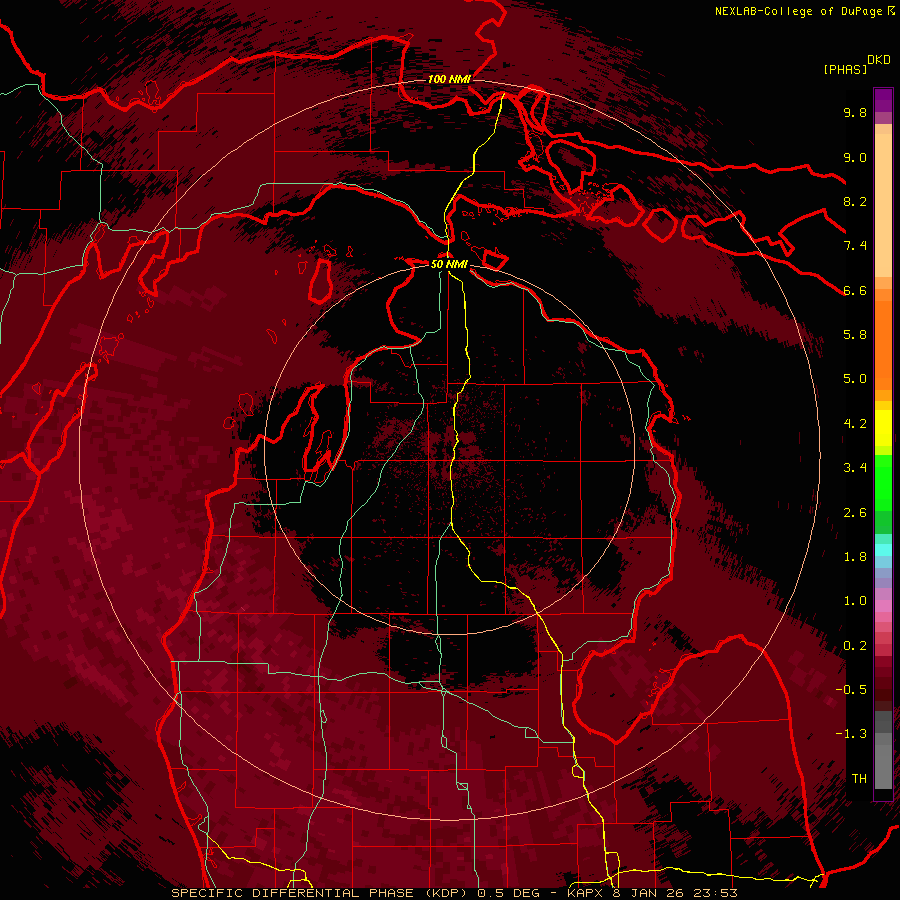Click the 50 NMI range ring label
900x900 pixels.
(449, 264)
